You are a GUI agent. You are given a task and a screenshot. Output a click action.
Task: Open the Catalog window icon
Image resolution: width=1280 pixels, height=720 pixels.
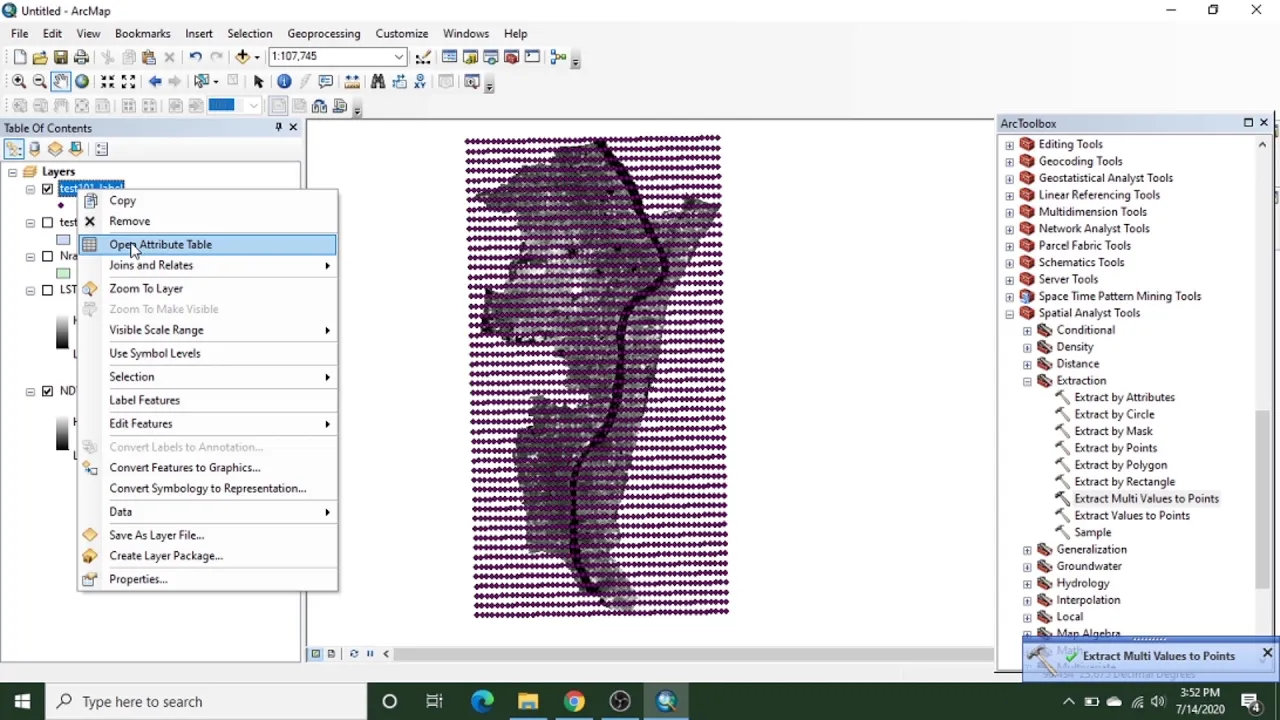pyautogui.click(x=470, y=57)
